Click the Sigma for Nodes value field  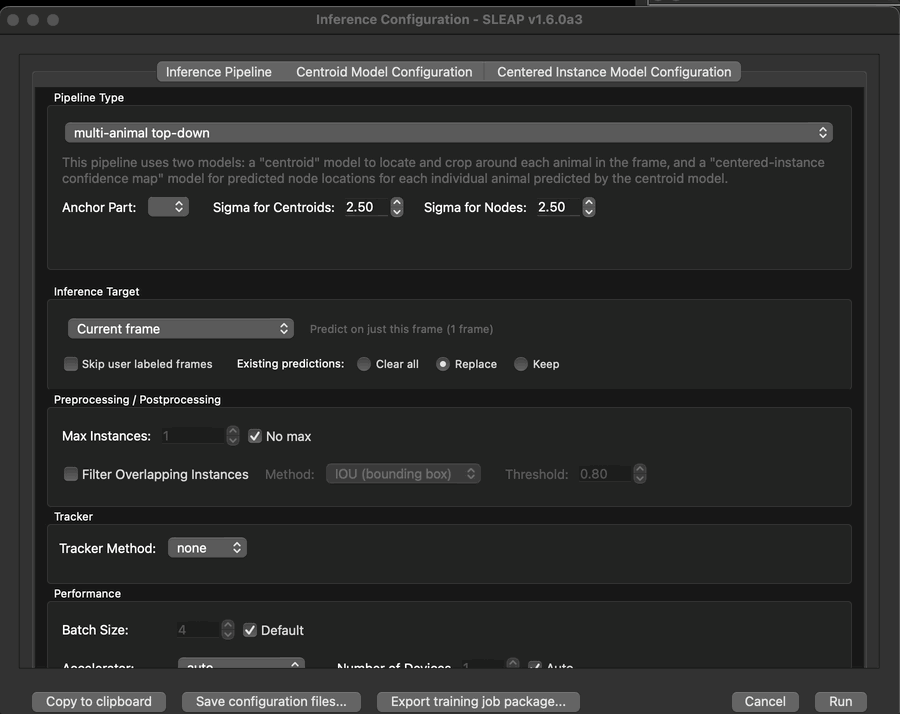[558, 207]
